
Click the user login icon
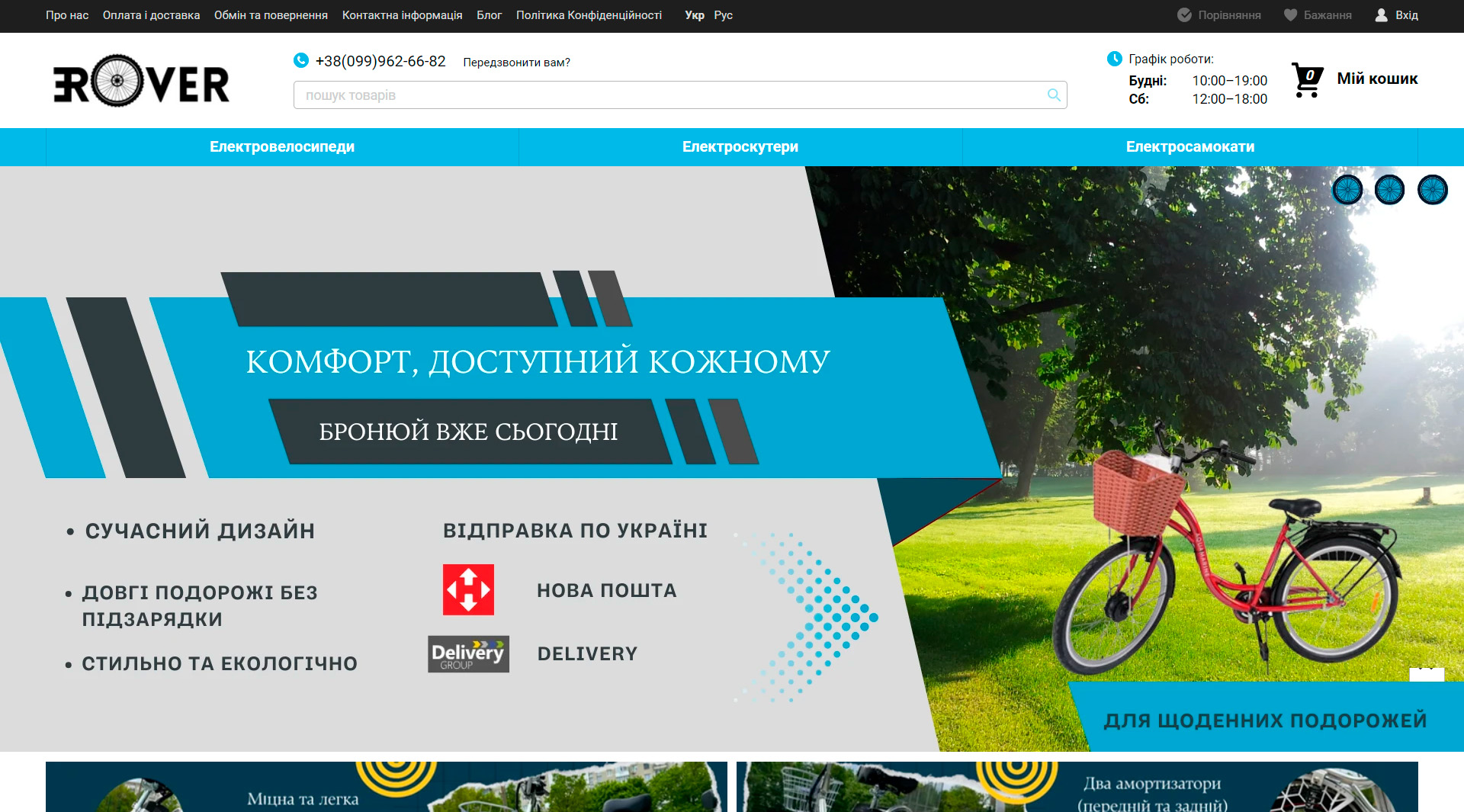click(1381, 15)
